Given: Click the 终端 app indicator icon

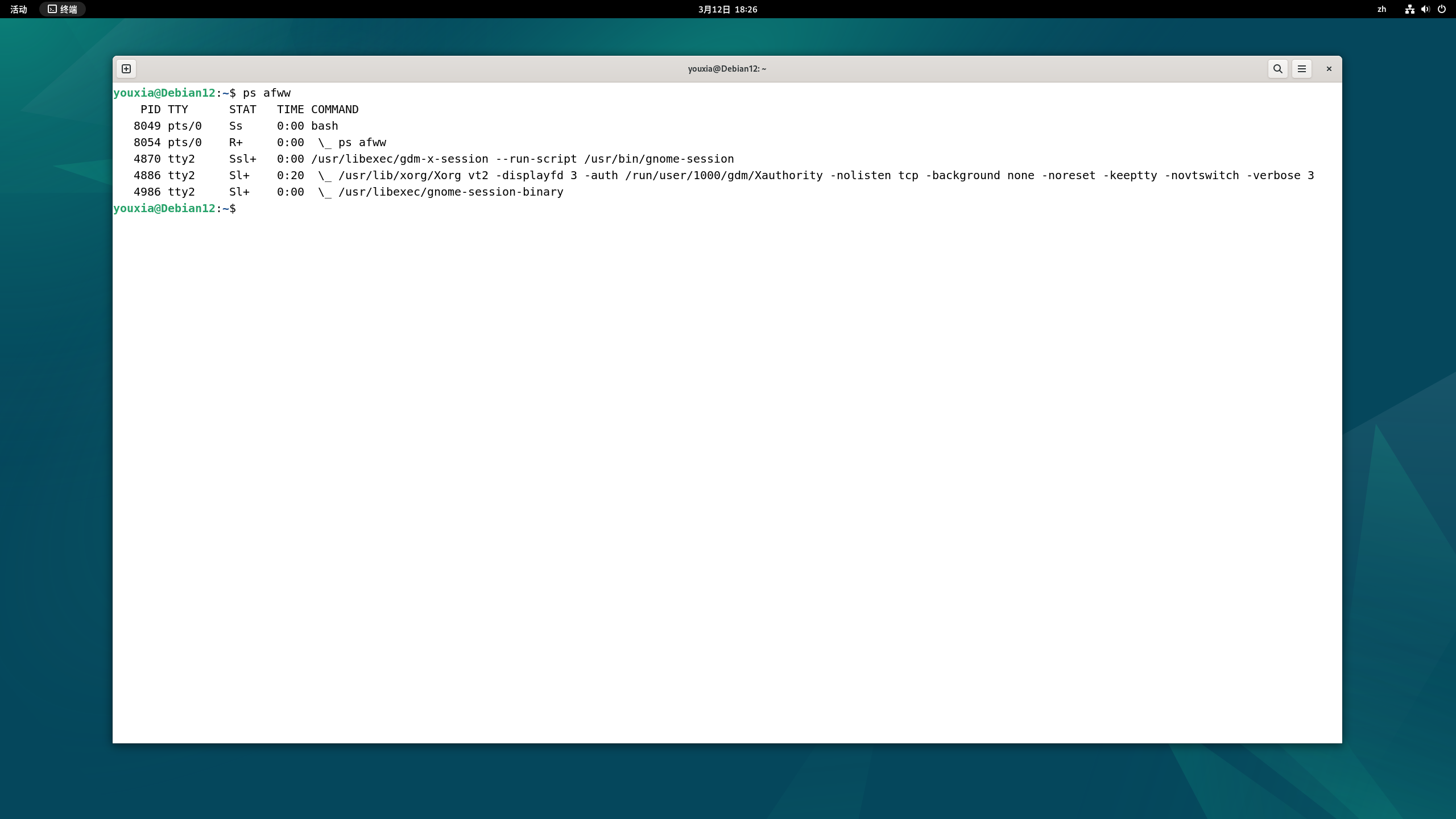Looking at the screenshot, I should pyautogui.click(x=62, y=9).
